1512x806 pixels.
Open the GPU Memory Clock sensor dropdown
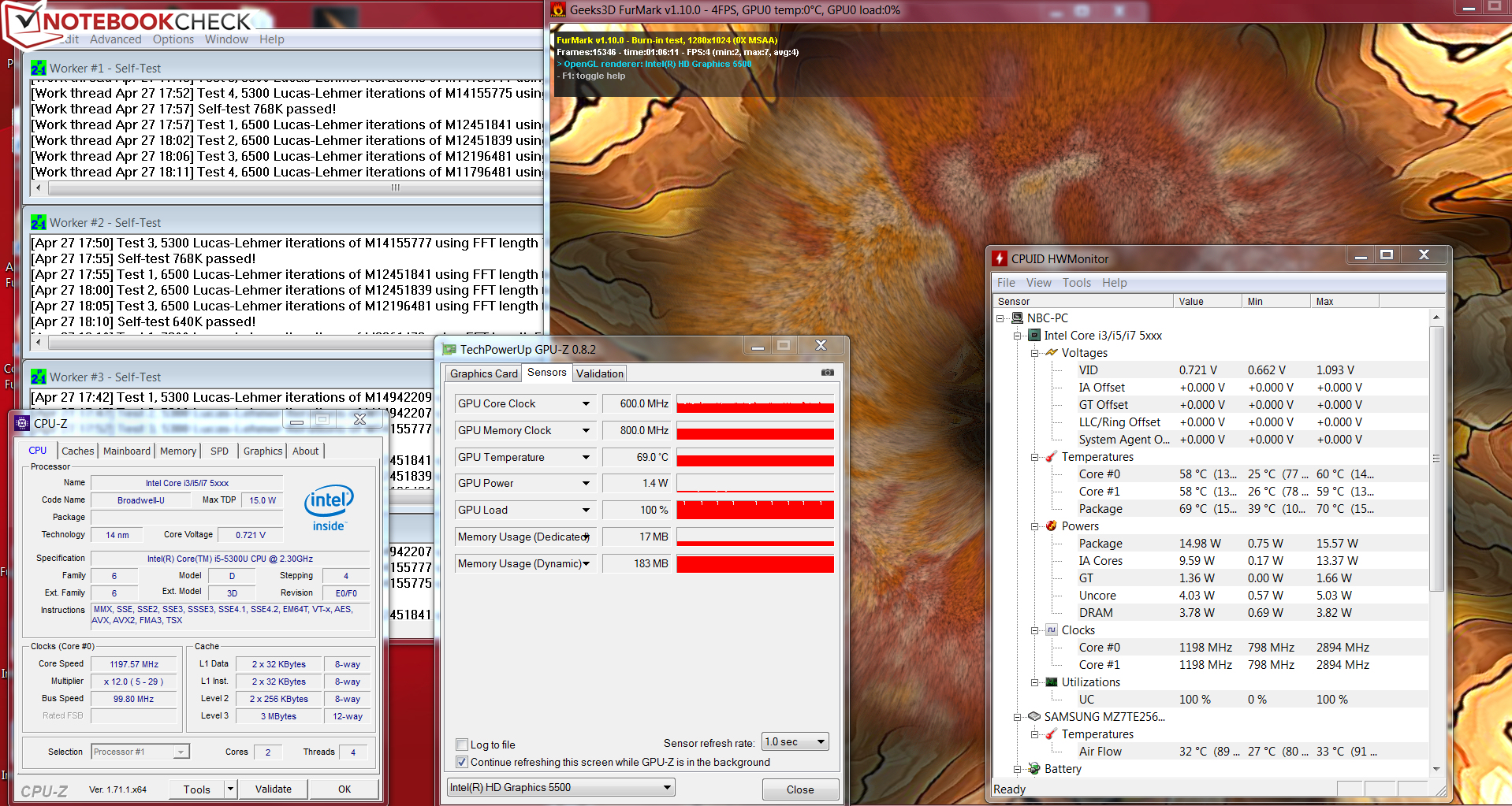pyautogui.click(x=586, y=430)
